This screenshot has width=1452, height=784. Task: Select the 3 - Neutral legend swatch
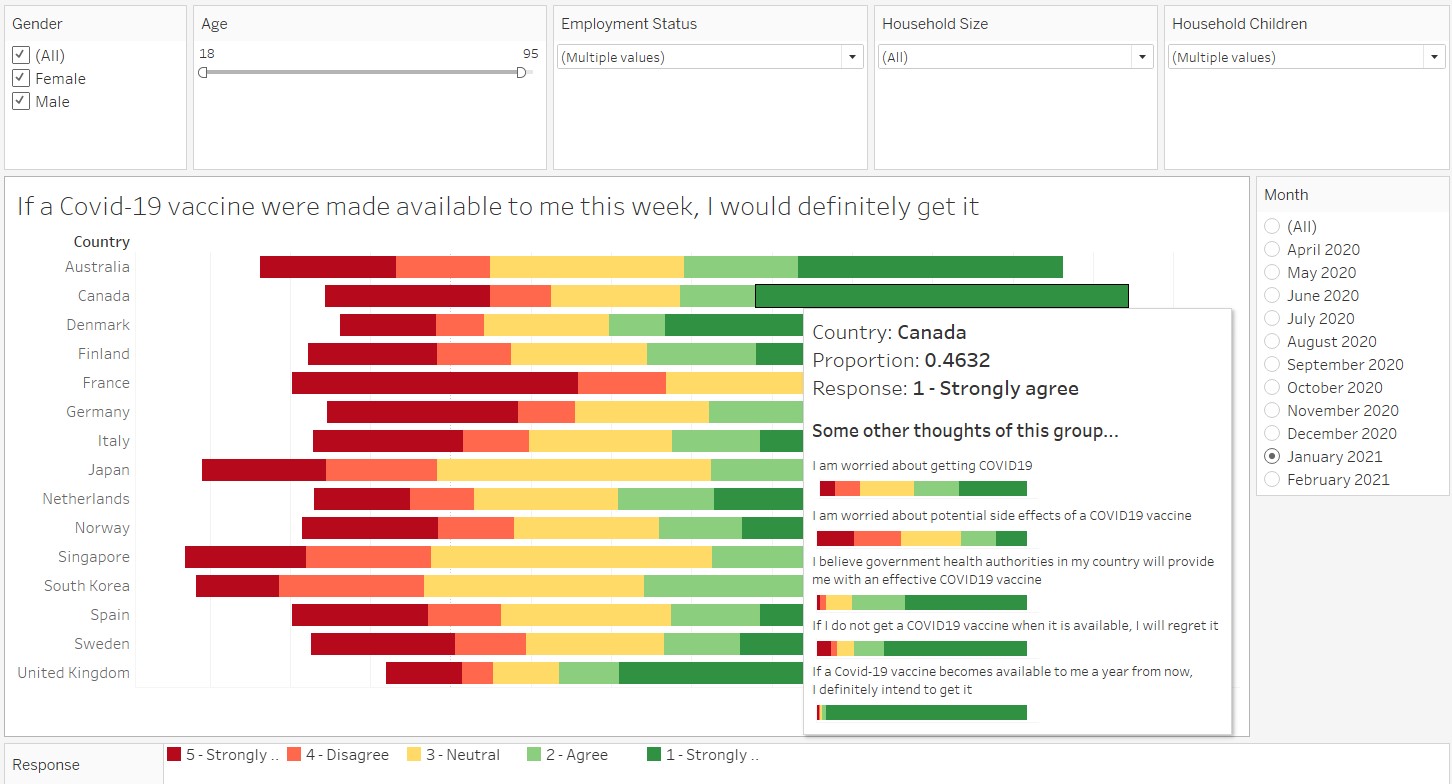tap(414, 755)
